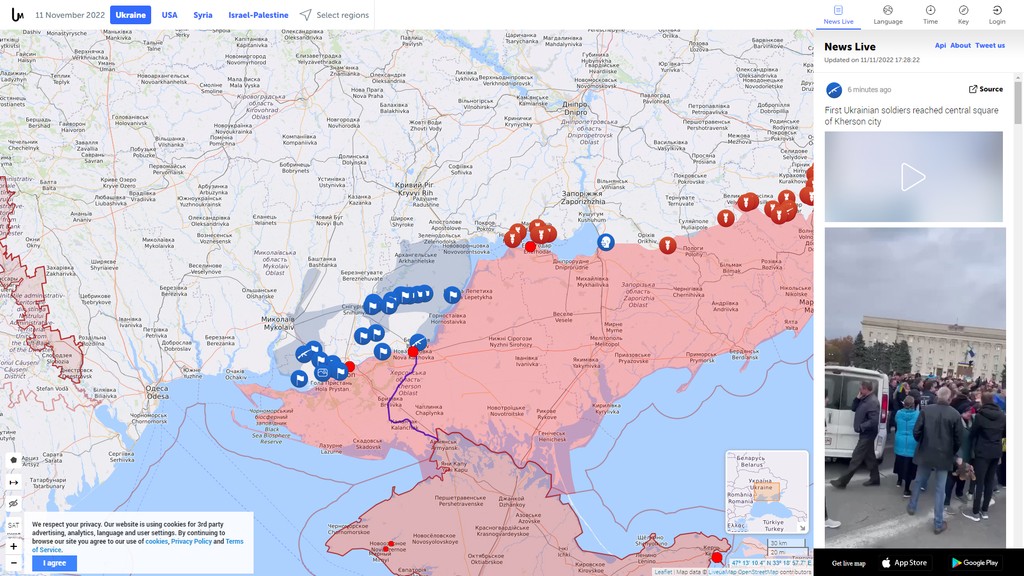Click the news item's blue source avatar icon
This screenshot has width=1024, height=576.
click(x=834, y=90)
